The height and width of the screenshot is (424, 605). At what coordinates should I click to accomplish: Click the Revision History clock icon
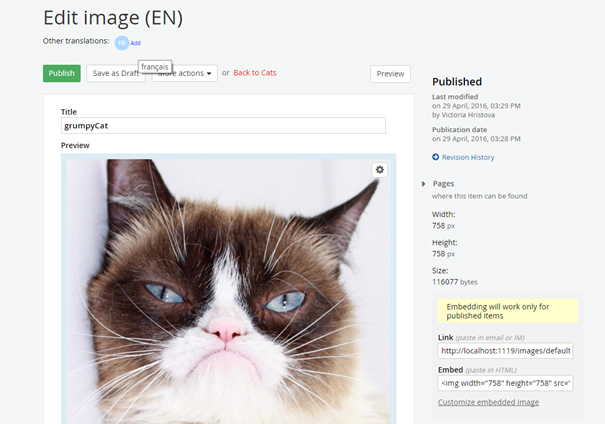click(436, 157)
